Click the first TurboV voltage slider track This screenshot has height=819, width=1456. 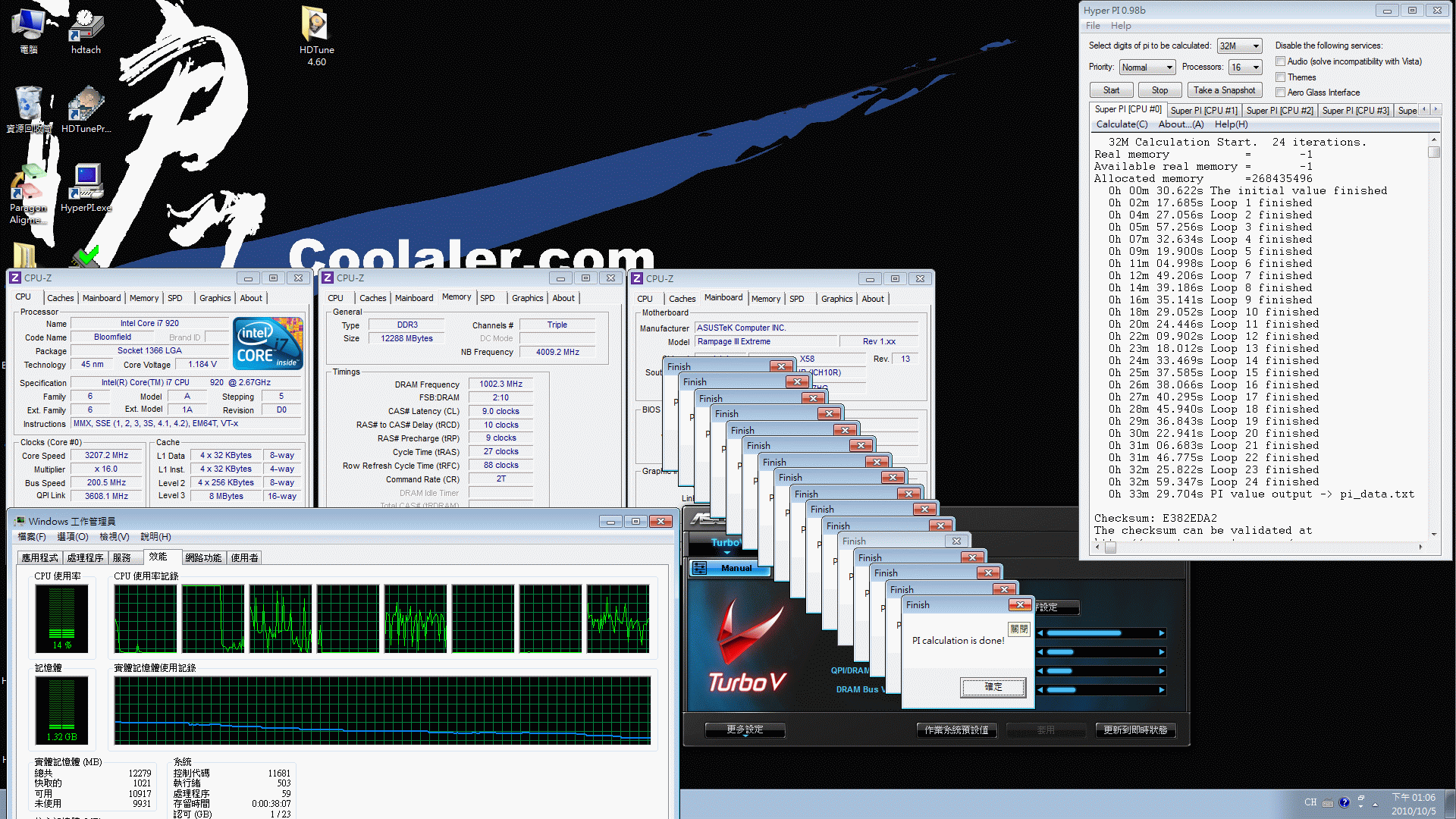1101,633
